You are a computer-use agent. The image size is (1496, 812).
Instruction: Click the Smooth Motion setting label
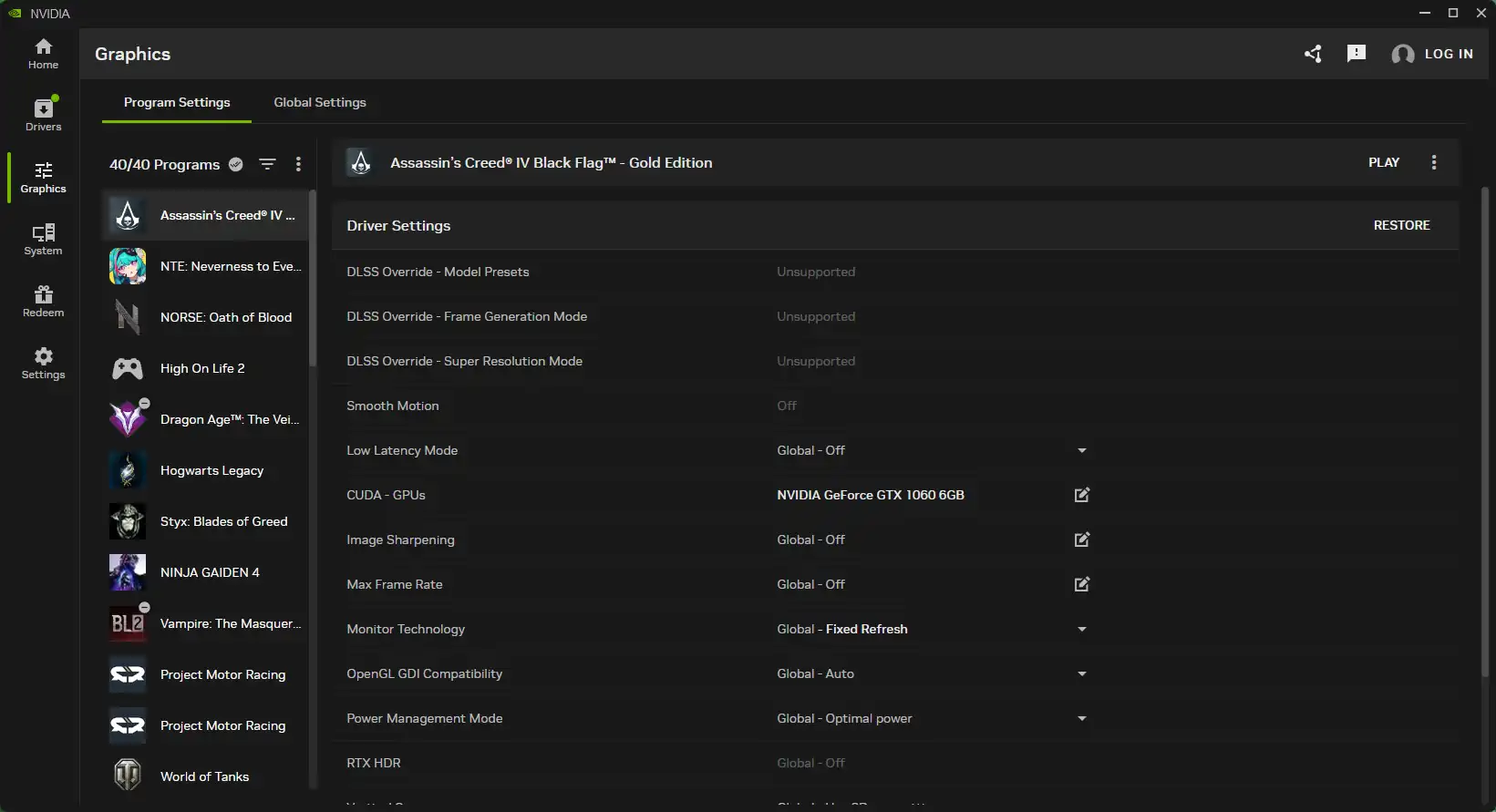tap(393, 406)
